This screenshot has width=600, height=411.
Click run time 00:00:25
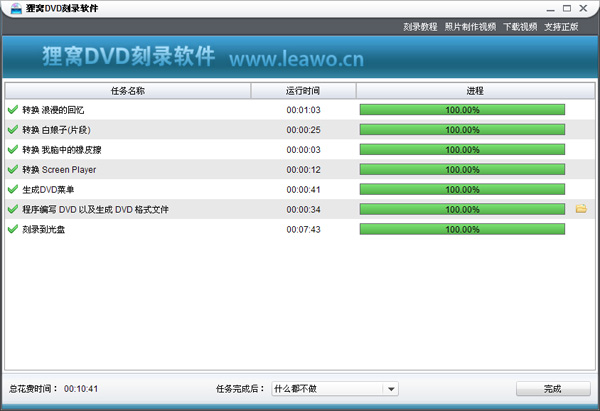tap(303, 130)
